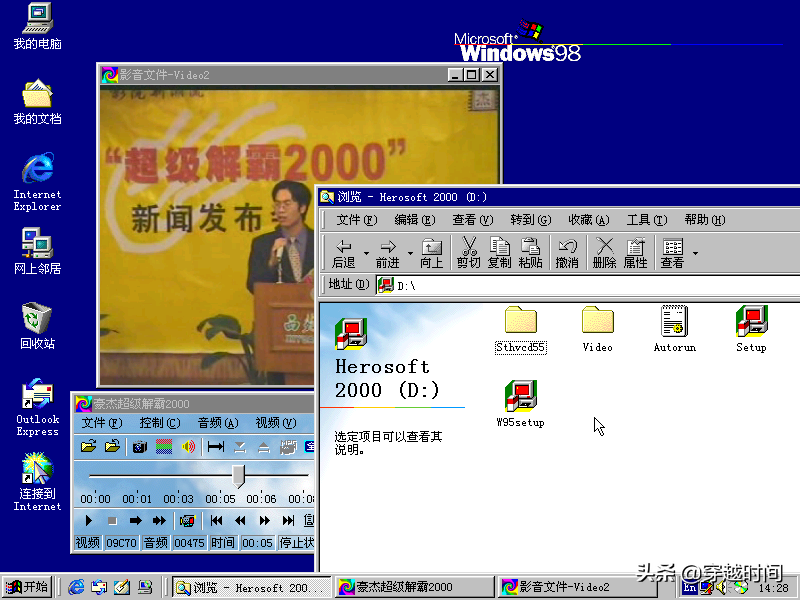Open 视频(V) menu in the player
The width and height of the screenshot is (800, 600).
click(276, 423)
